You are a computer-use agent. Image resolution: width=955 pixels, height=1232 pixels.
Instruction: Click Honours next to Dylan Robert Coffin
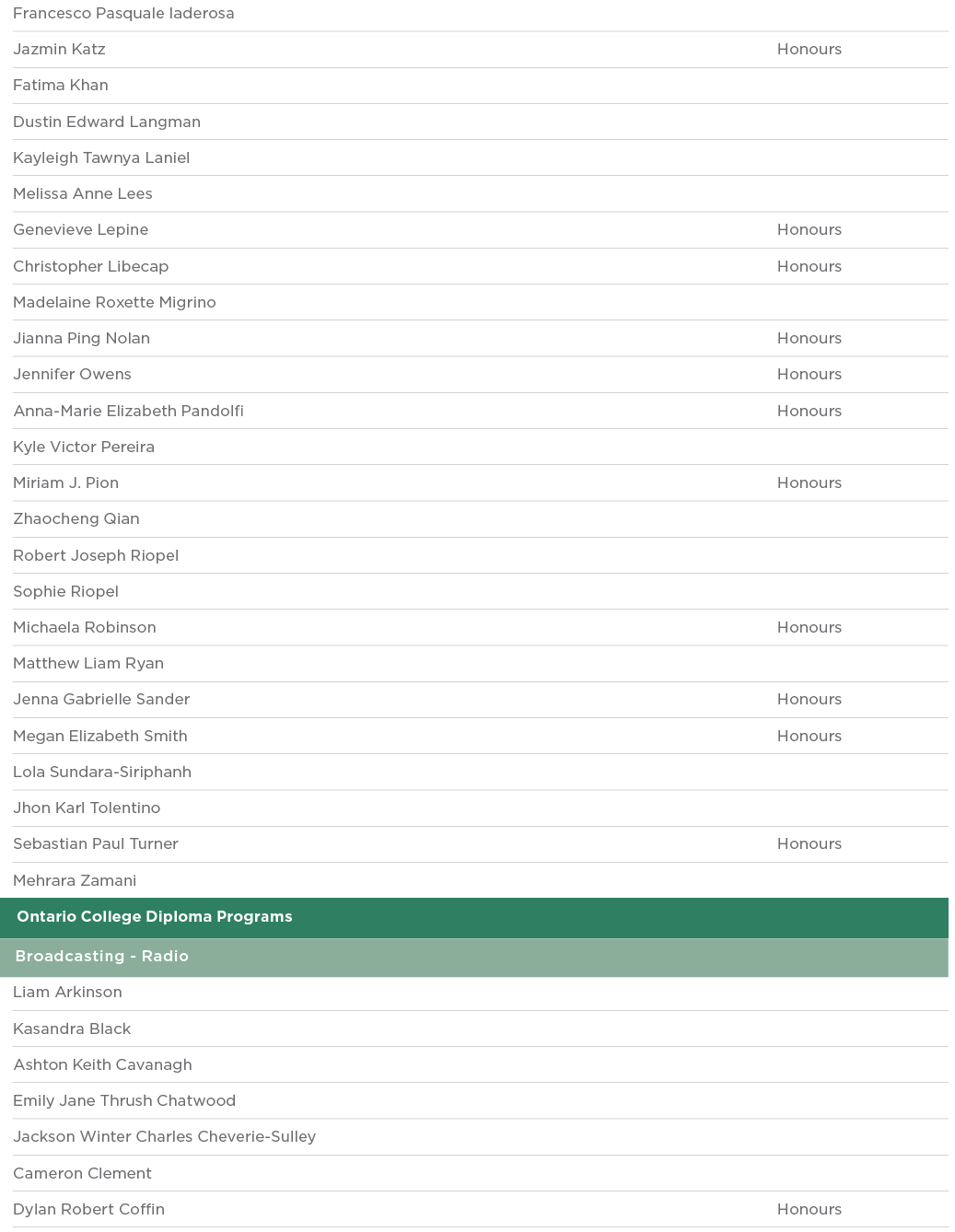tap(809, 1209)
